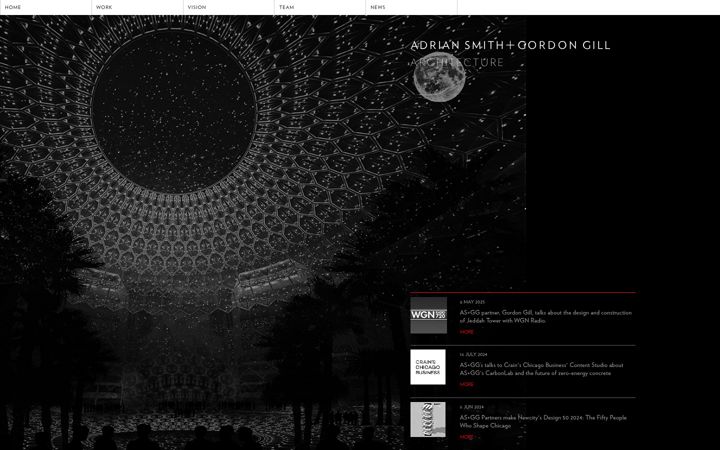Screen dimensions: 720x450
Task: Open the Crain's Chicago Business thumbnail
Action: click(428, 367)
